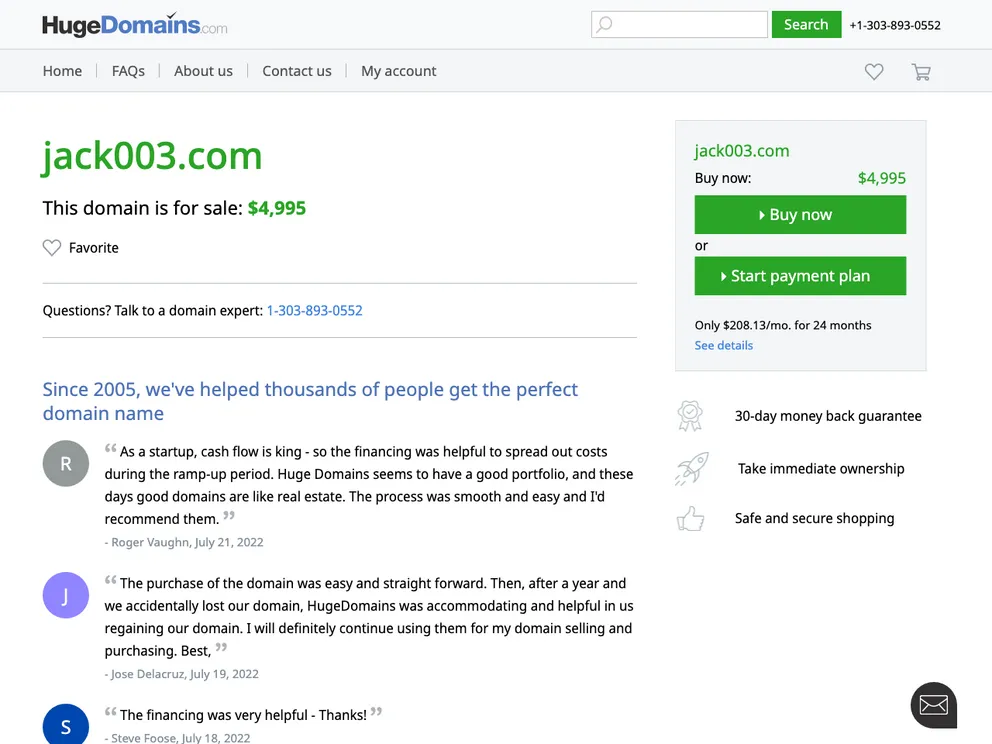Expand the Start payment plan option
This screenshot has width=992, height=744.
pos(799,275)
